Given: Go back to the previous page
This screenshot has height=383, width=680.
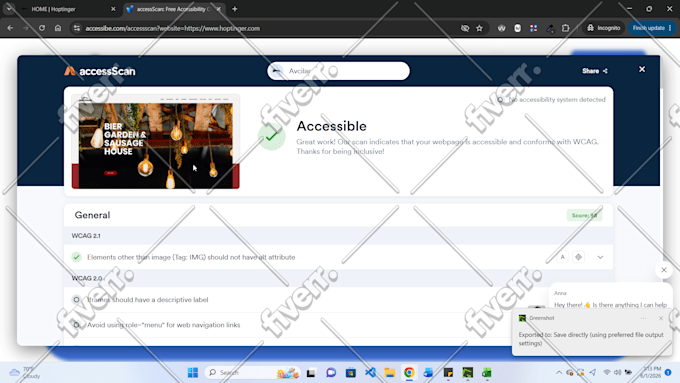Looking at the screenshot, I should [x=10, y=28].
